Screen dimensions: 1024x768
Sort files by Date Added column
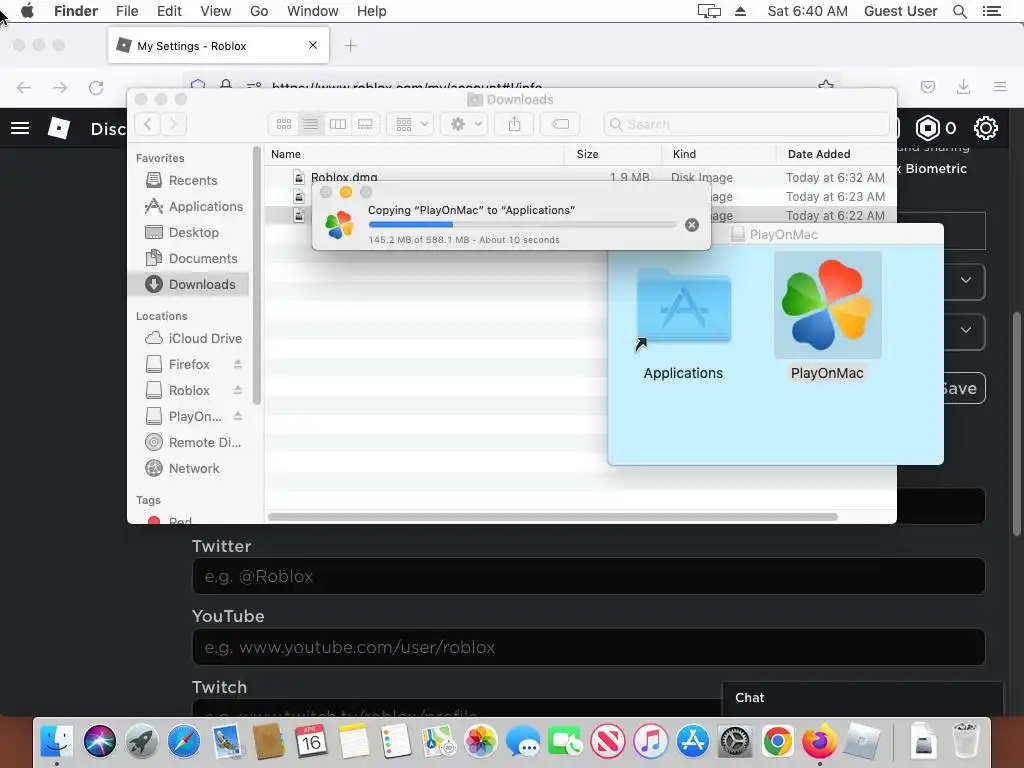[x=836, y=154]
